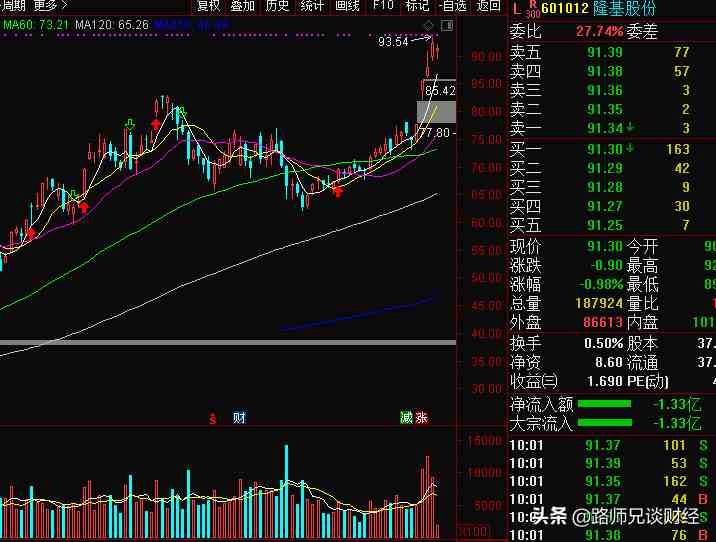Click the green down arrow near the 75 level peak

click(130, 124)
